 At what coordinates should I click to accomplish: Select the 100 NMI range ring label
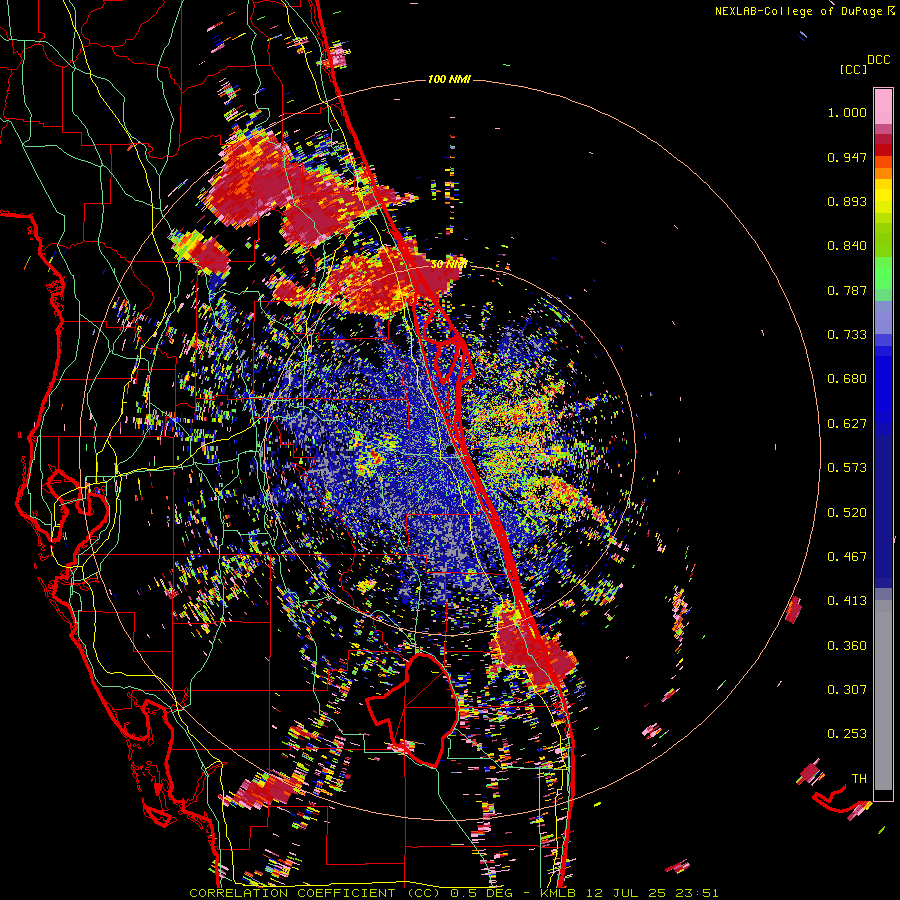[449, 79]
